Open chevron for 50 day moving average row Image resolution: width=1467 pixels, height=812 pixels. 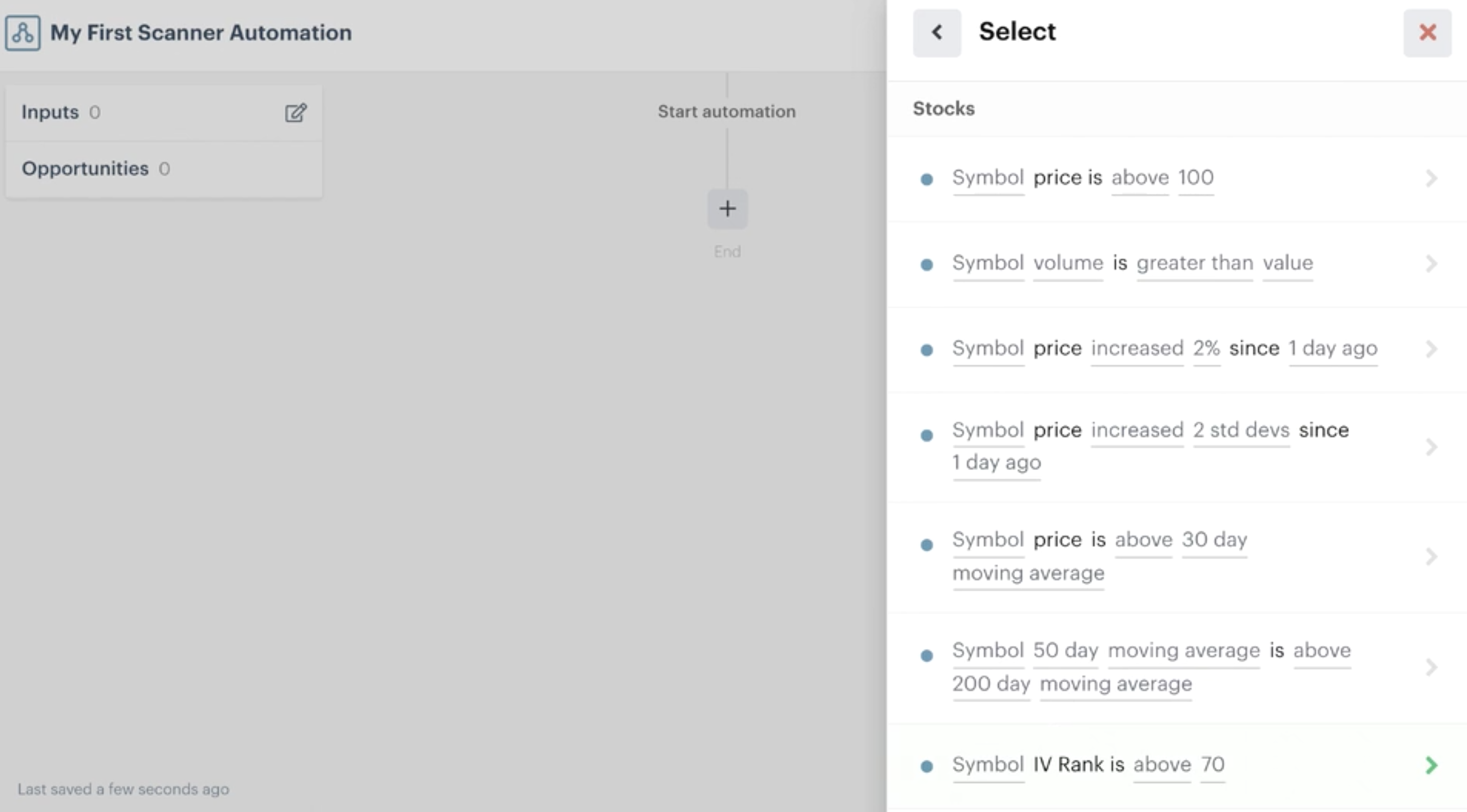coord(1431,667)
